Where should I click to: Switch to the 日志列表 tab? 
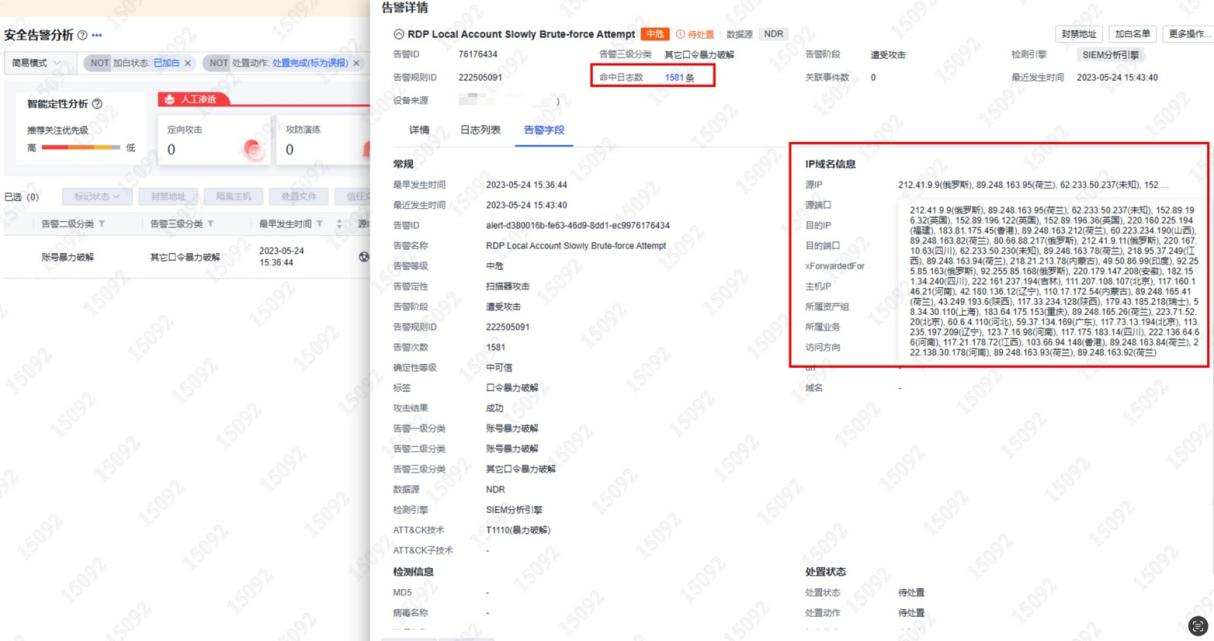[480, 130]
